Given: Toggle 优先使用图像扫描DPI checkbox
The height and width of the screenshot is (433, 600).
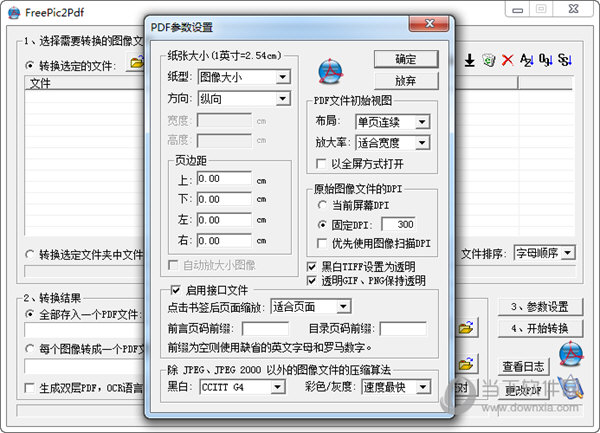Looking at the screenshot, I should point(322,243).
